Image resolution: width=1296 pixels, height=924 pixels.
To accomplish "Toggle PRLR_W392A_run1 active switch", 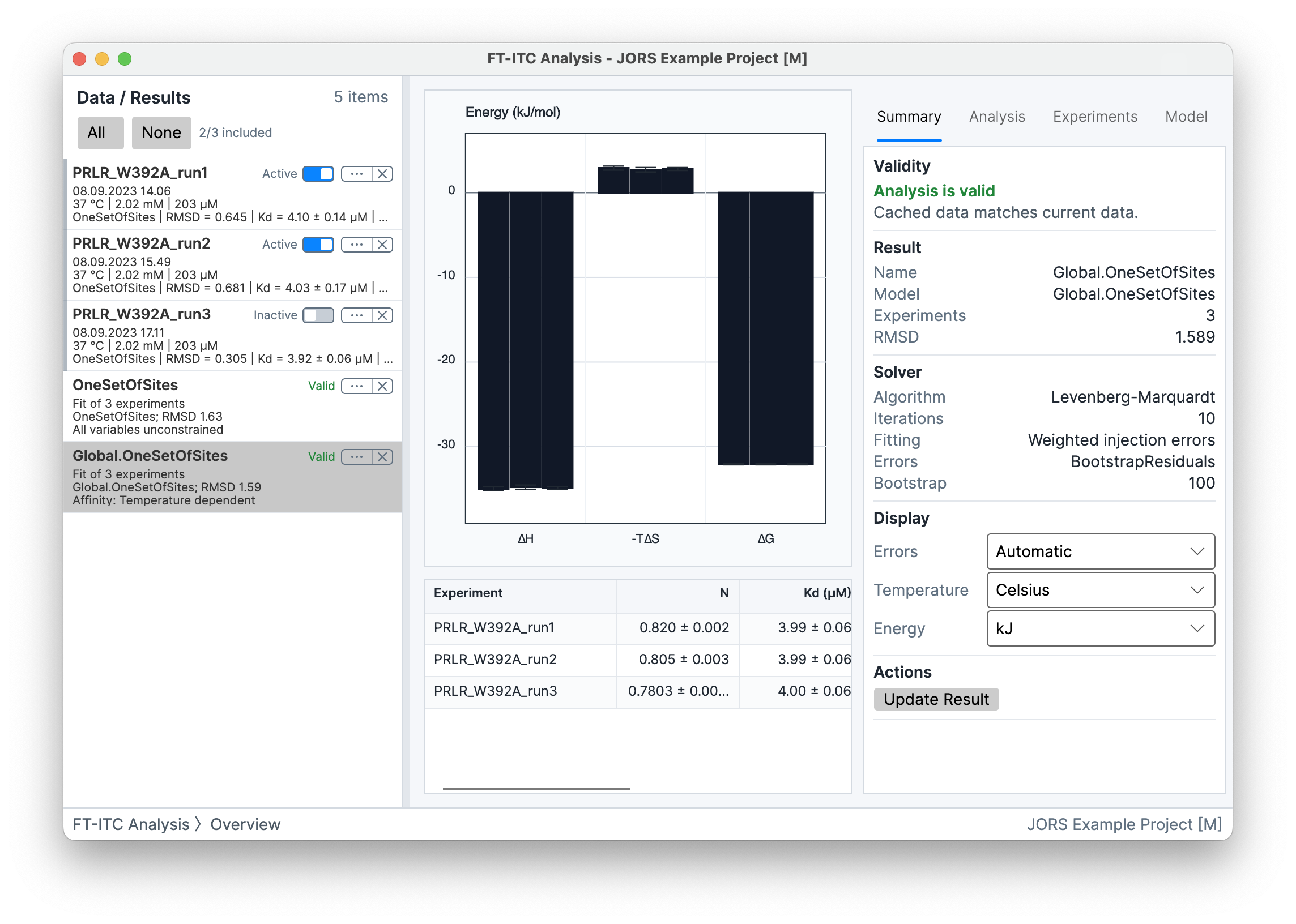I will tap(318, 174).
